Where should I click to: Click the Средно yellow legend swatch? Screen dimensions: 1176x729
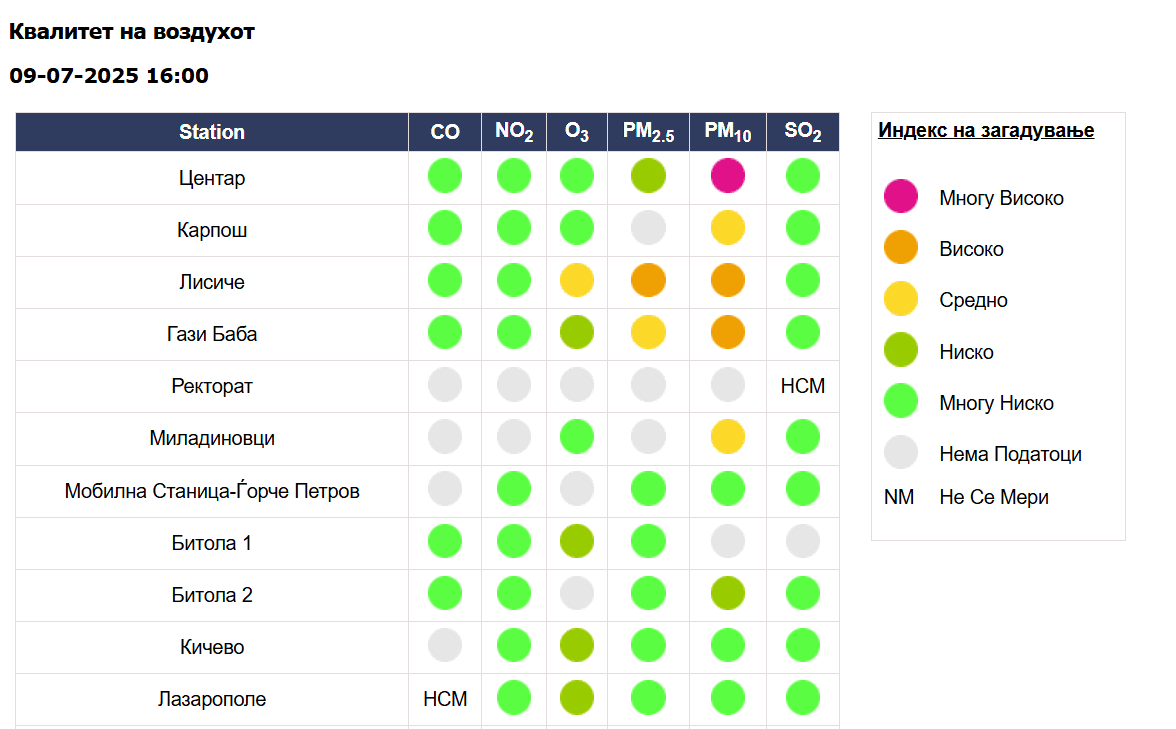[900, 299]
